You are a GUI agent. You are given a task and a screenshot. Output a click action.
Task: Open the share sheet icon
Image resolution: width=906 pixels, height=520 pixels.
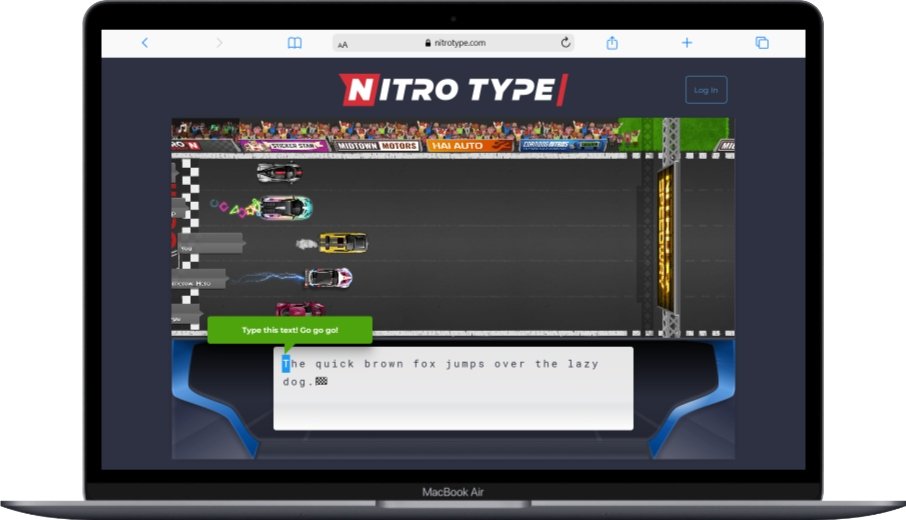point(612,43)
